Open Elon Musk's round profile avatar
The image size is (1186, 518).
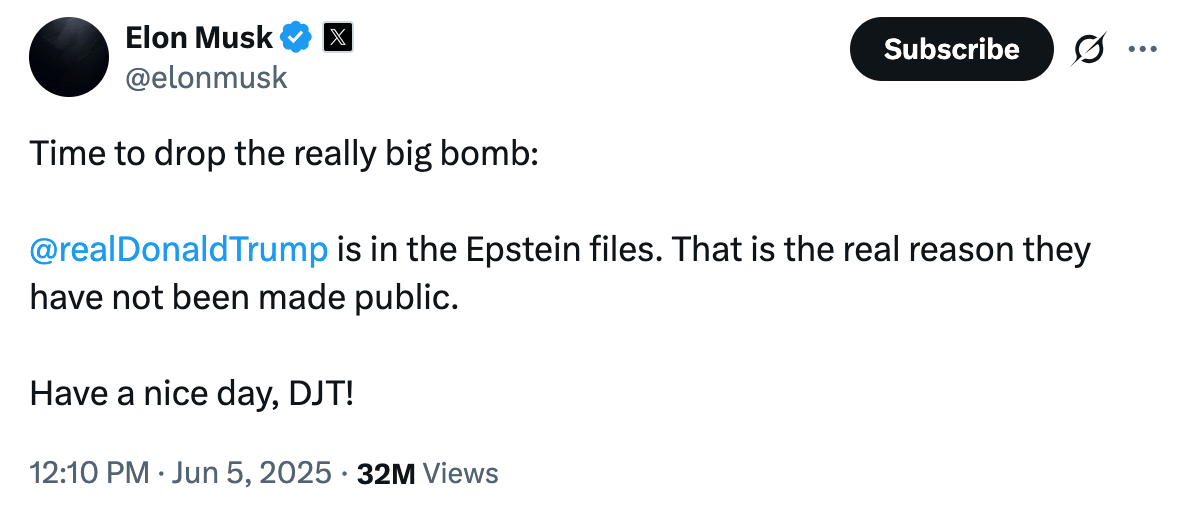pyautogui.click(x=69, y=57)
